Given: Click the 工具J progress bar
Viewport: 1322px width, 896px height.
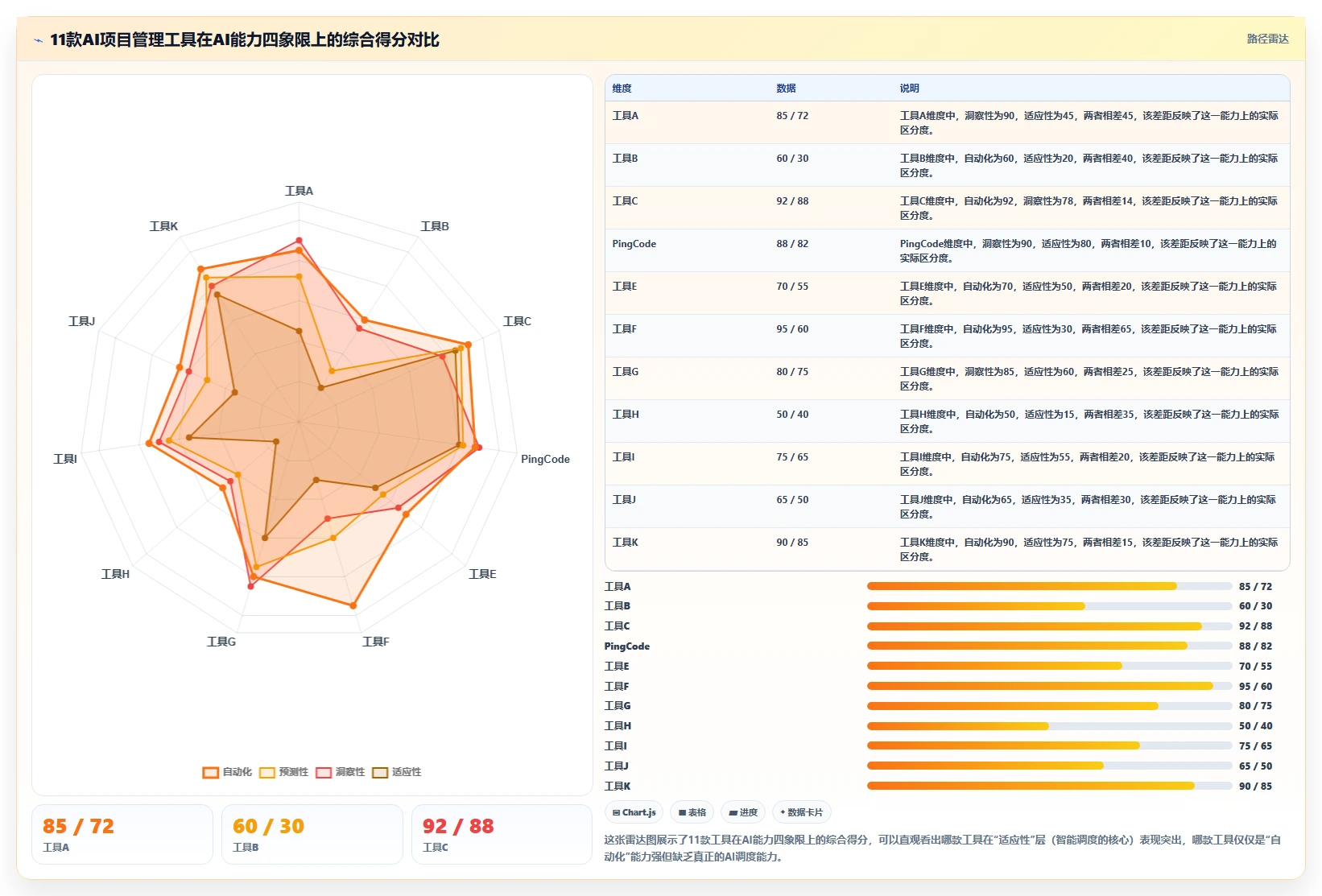Looking at the screenshot, I should pyautogui.click(x=1049, y=766).
